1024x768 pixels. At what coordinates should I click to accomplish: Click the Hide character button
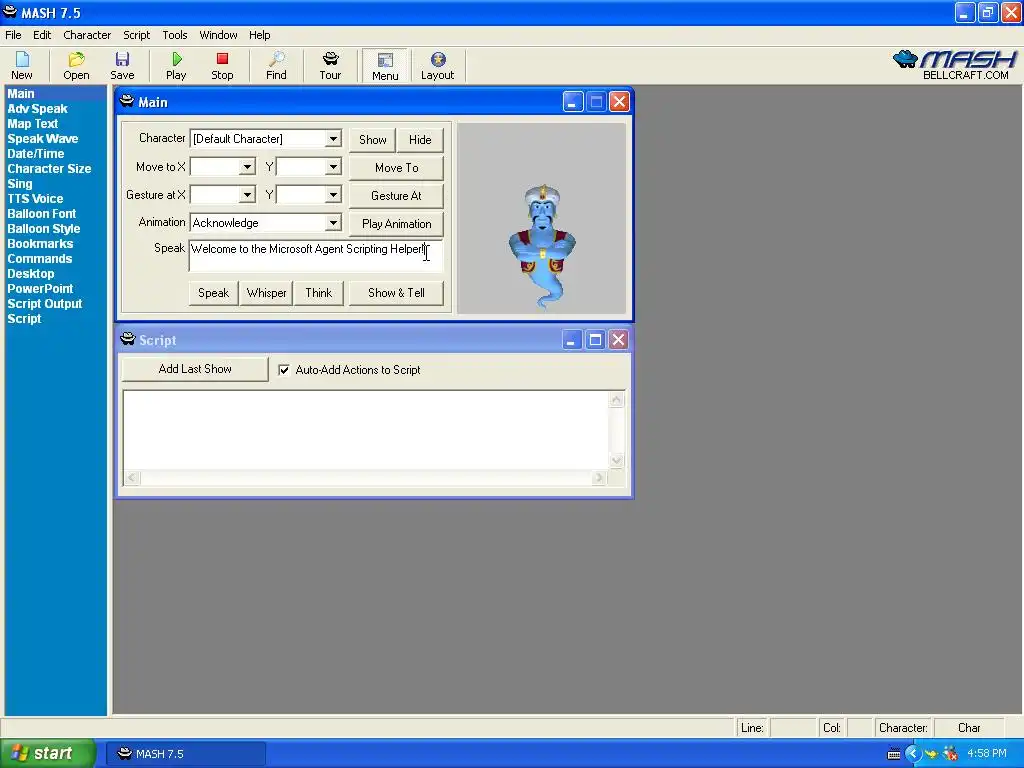[420, 140]
